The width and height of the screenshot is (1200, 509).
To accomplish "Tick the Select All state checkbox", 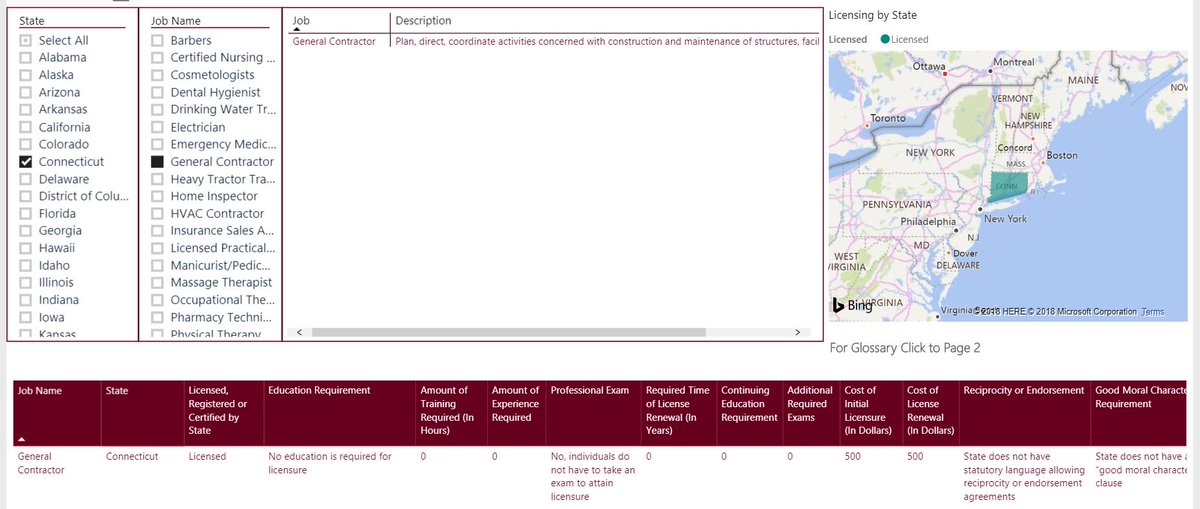I will tap(26, 40).
